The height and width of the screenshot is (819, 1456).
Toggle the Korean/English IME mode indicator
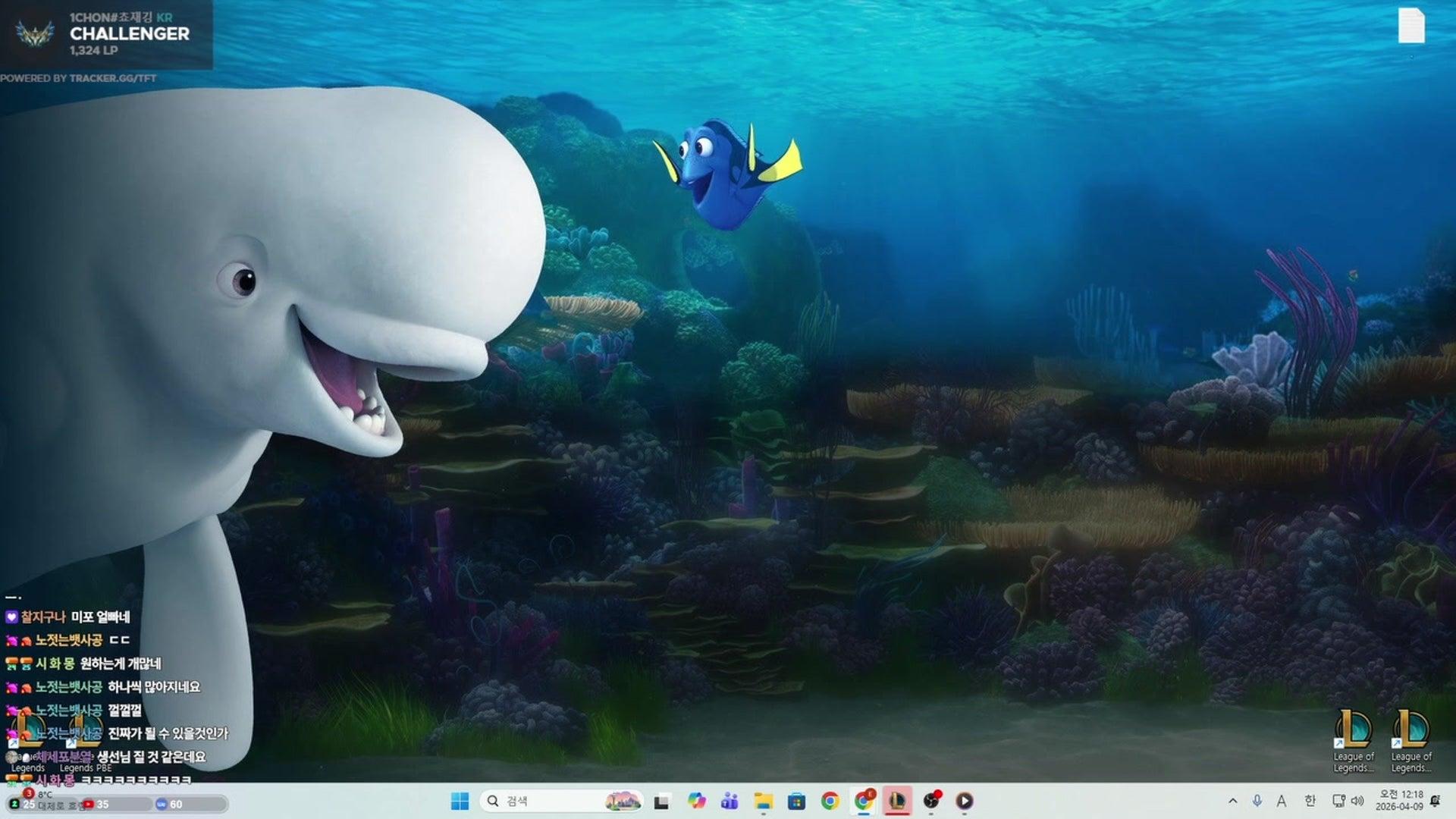[1282, 801]
